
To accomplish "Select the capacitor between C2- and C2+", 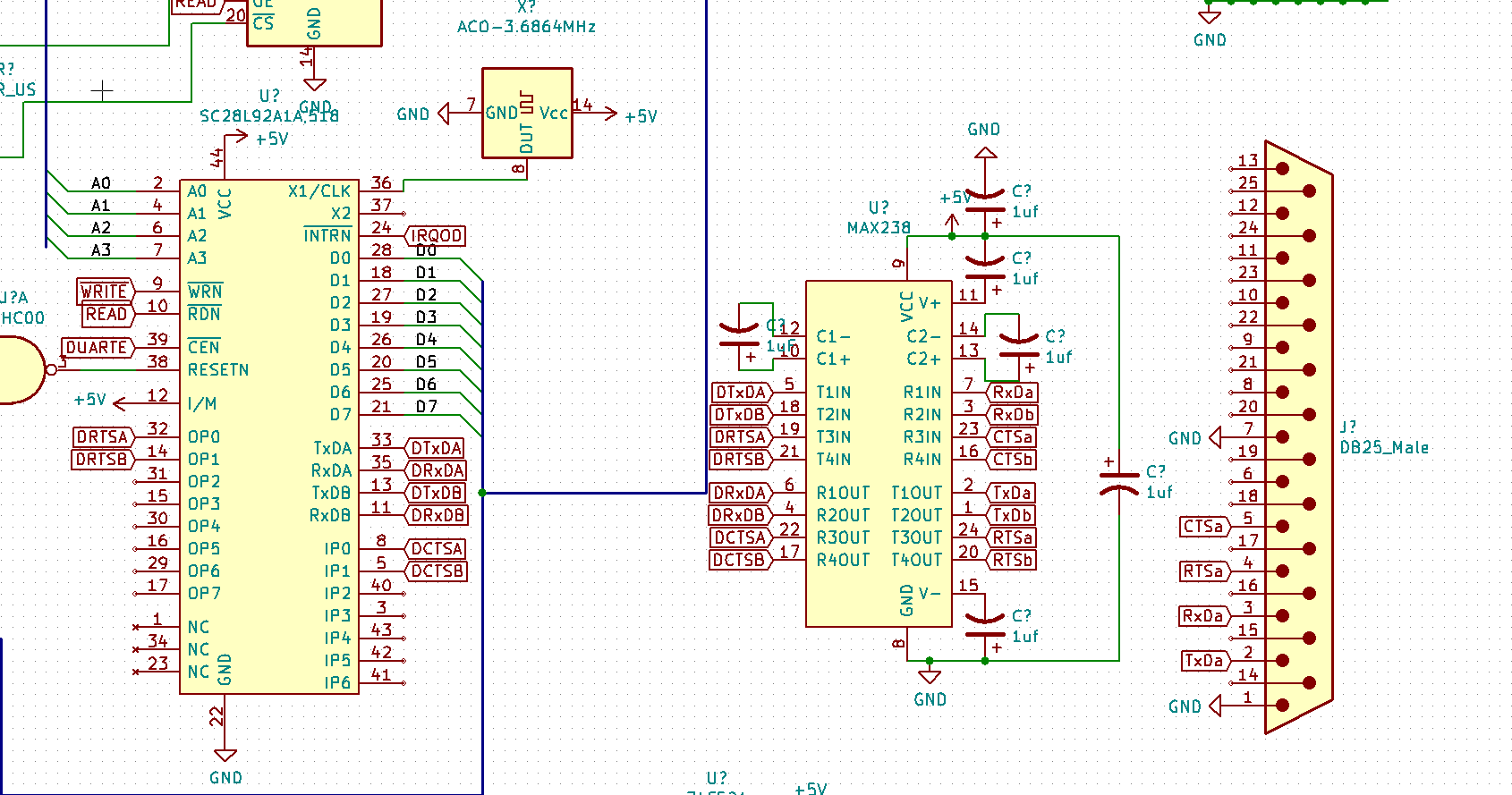I will [1019, 346].
